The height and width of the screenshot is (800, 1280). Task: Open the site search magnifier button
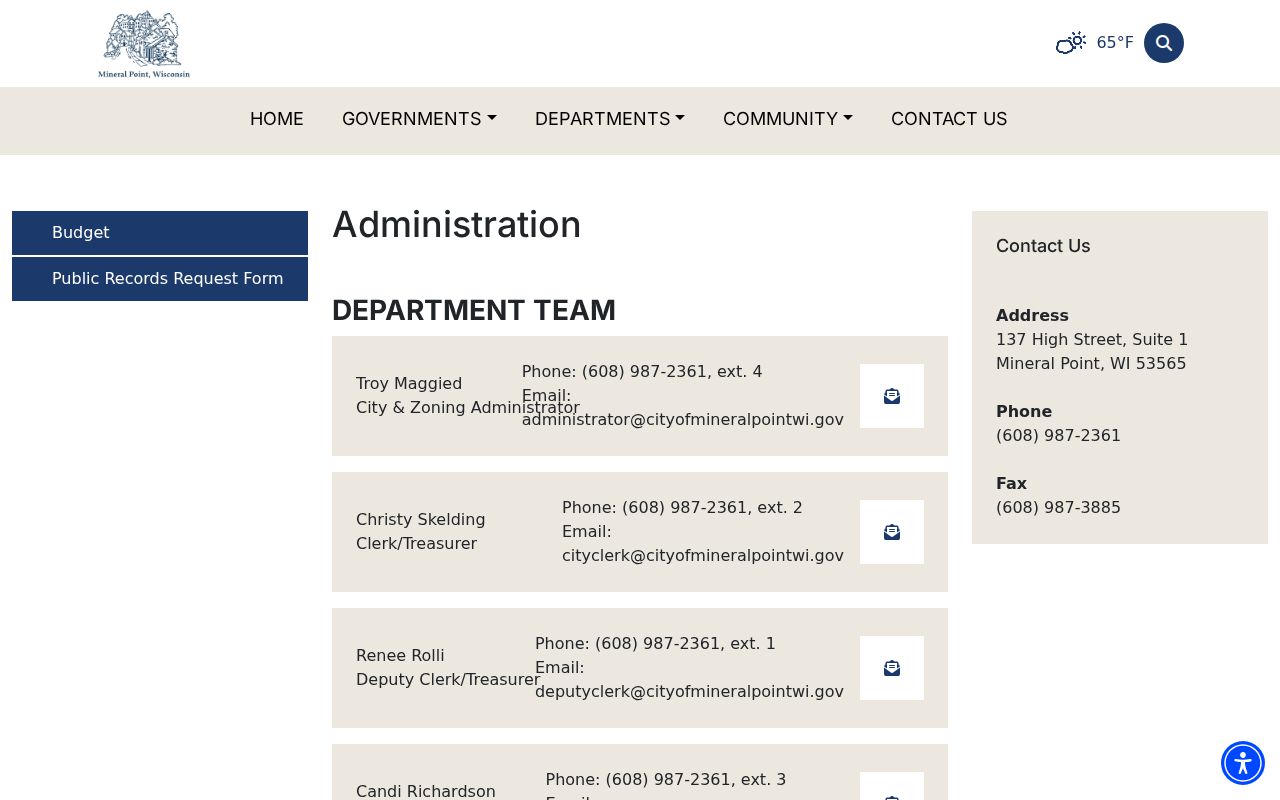click(1164, 43)
